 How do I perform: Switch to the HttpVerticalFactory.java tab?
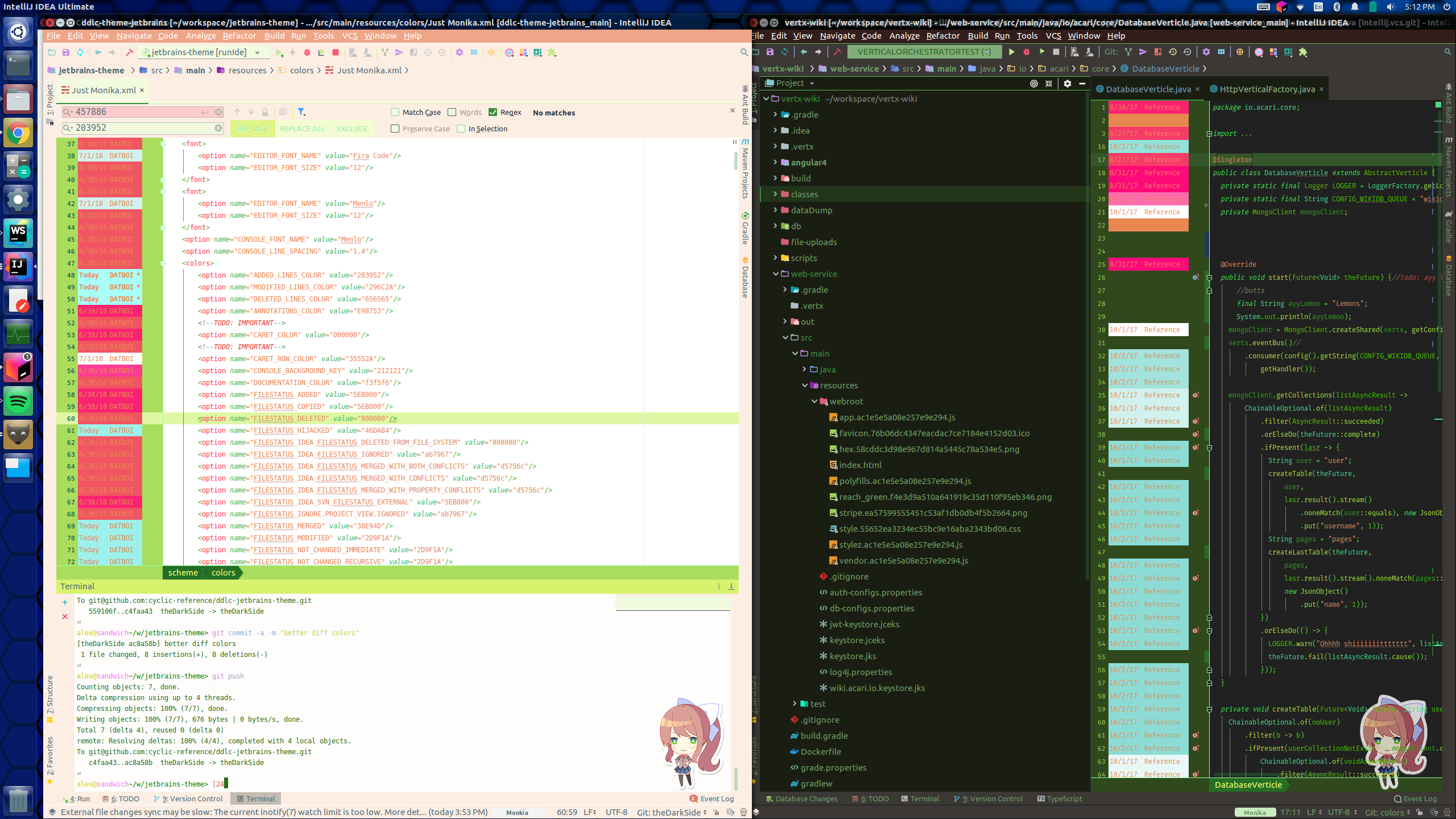pos(1263,89)
